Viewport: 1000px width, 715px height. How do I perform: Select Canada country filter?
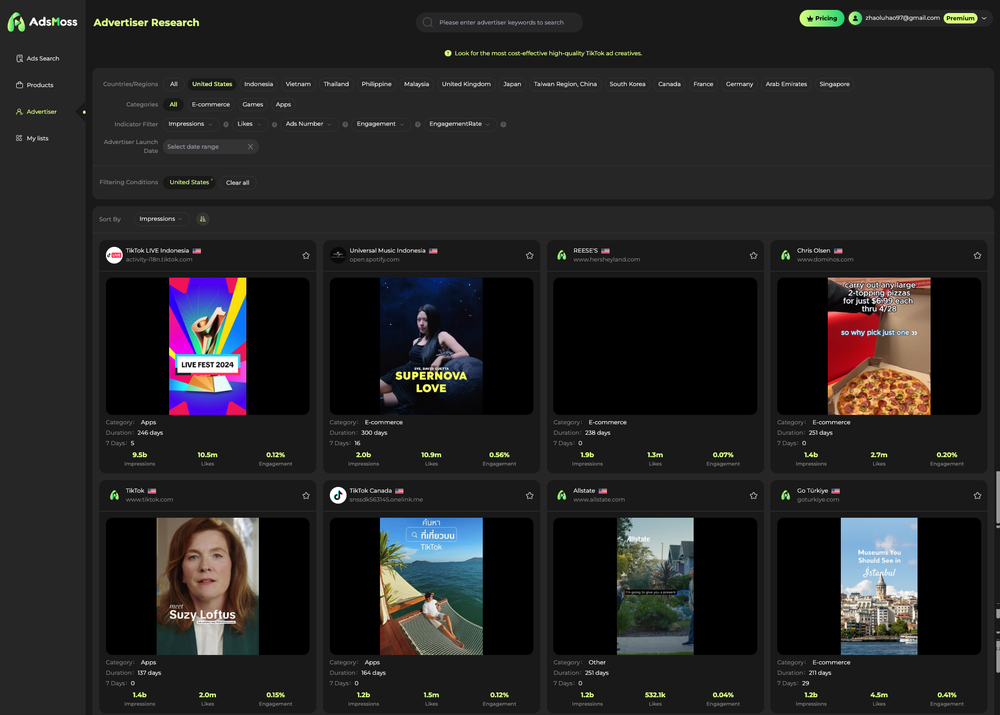(669, 84)
